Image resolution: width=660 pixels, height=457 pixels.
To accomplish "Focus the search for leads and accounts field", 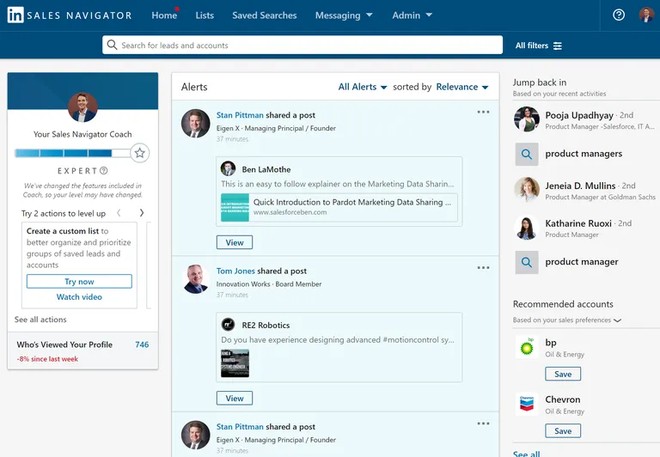I will [x=302, y=45].
